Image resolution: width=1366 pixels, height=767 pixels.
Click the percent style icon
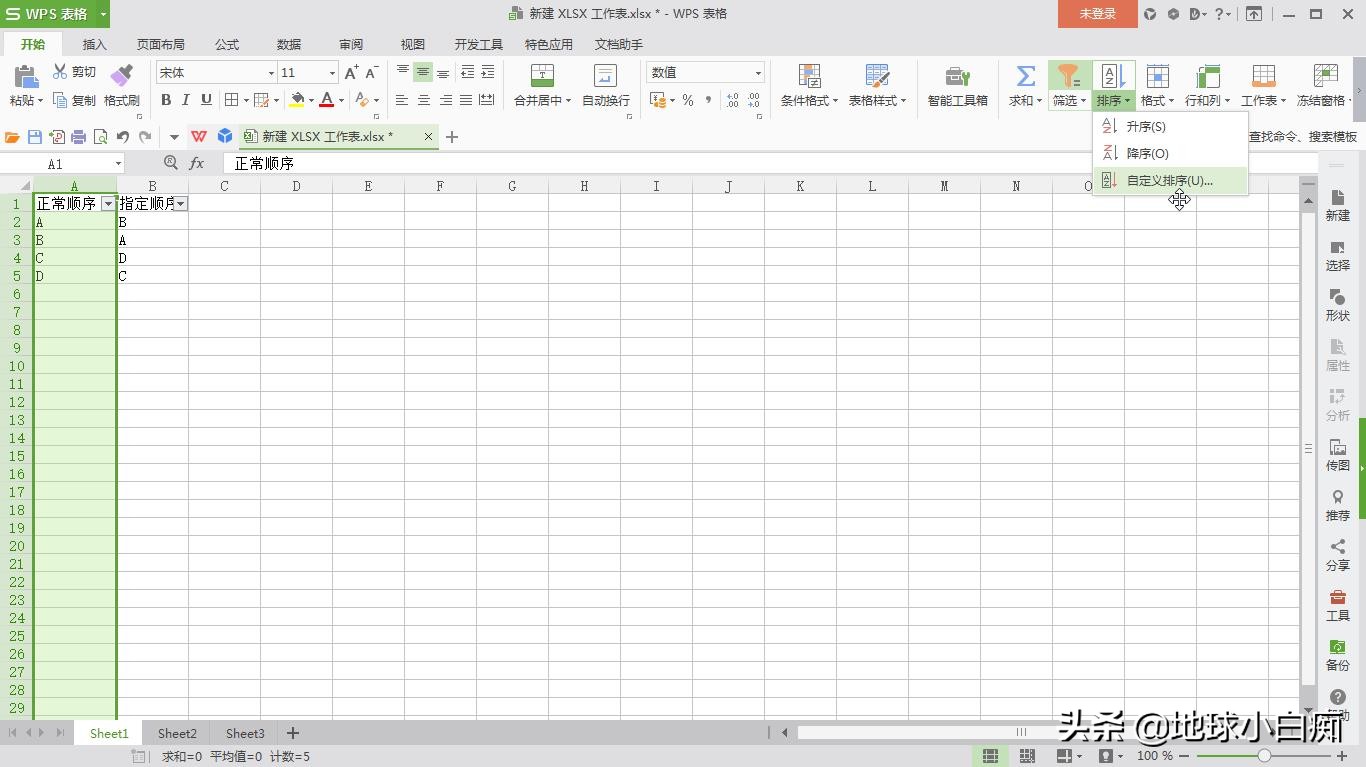(688, 100)
